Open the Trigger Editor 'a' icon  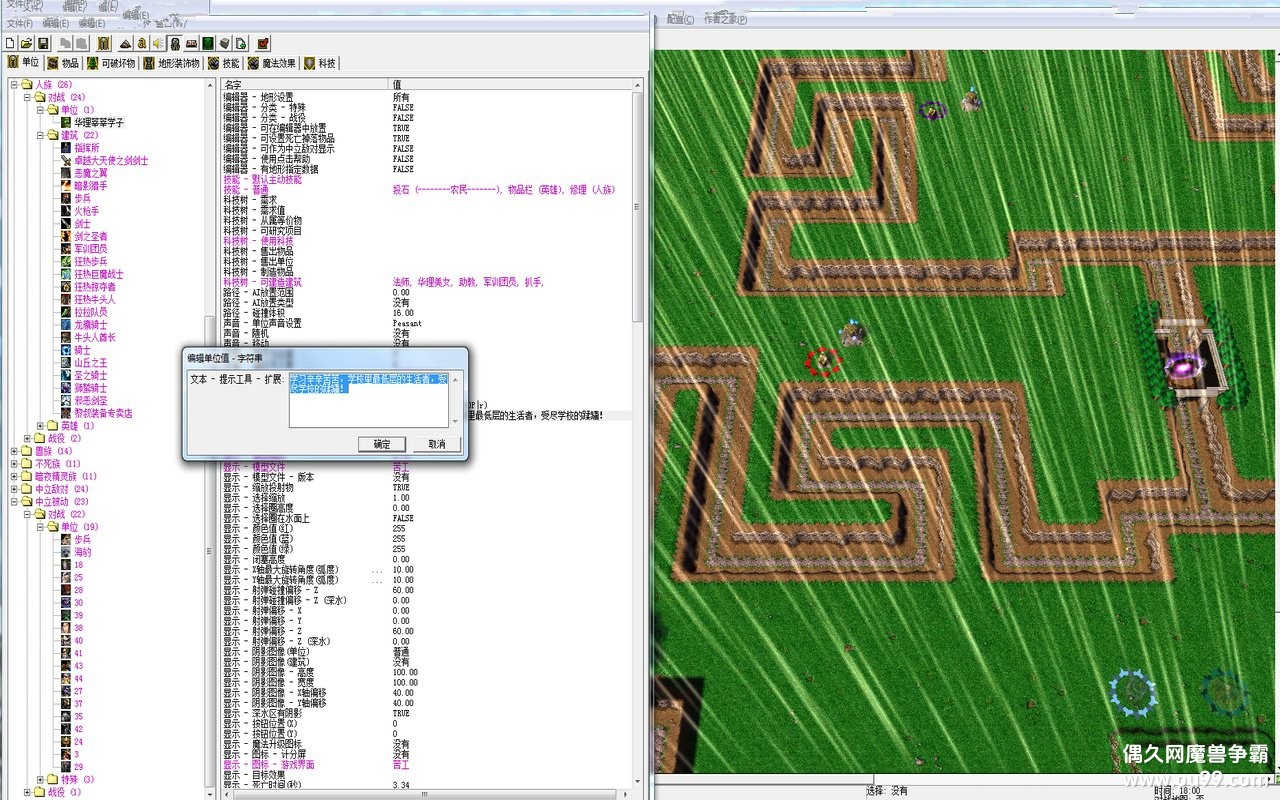(x=142, y=43)
